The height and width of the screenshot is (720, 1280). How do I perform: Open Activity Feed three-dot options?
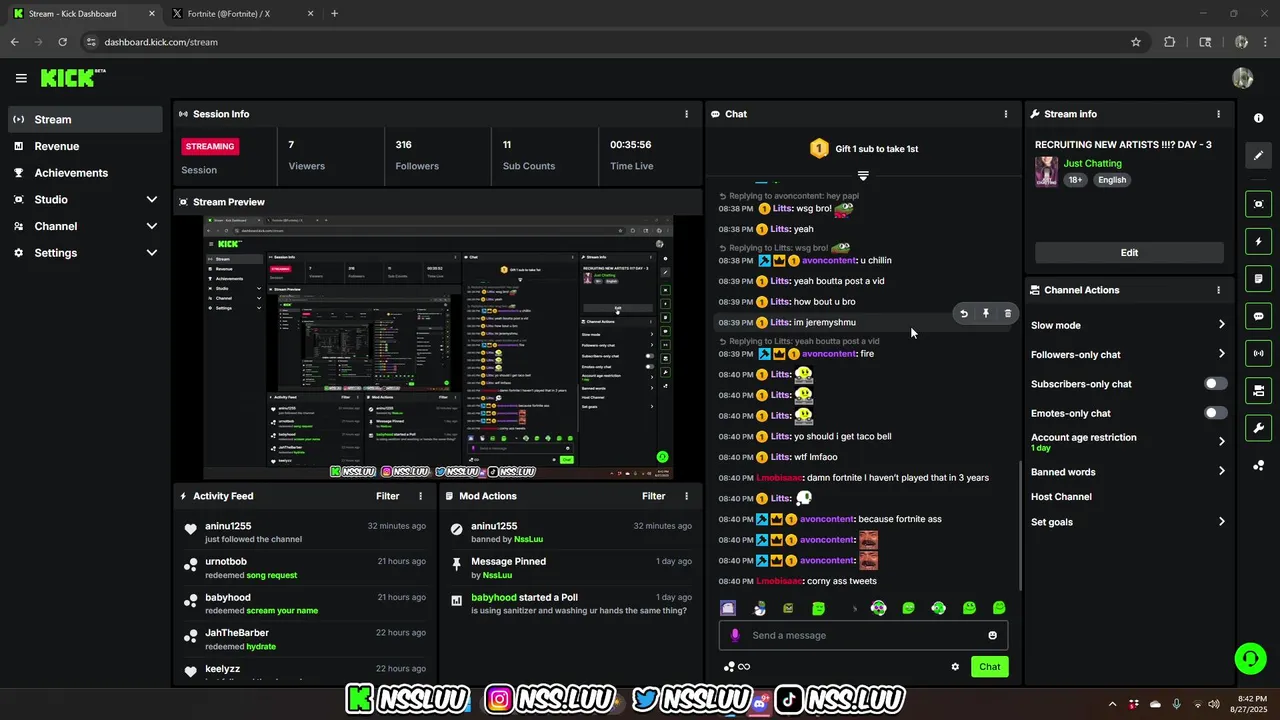420,496
